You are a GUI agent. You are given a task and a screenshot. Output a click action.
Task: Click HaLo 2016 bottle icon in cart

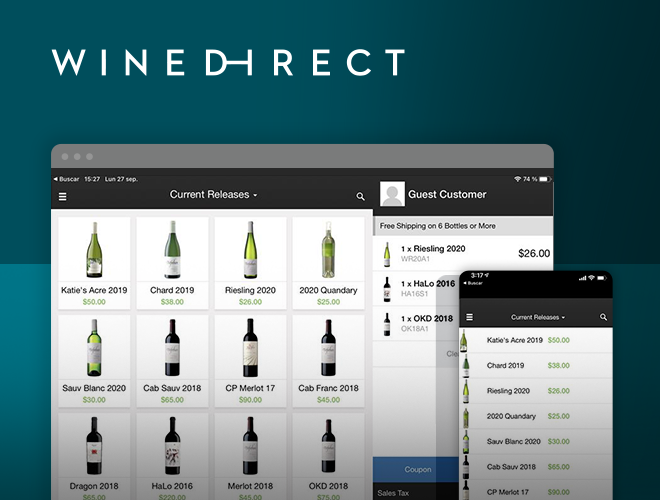pos(386,289)
